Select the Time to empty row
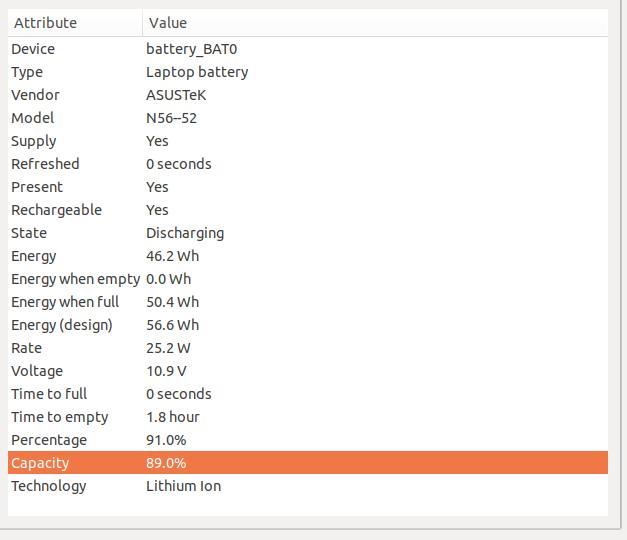The height and width of the screenshot is (540, 627). [x=308, y=417]
